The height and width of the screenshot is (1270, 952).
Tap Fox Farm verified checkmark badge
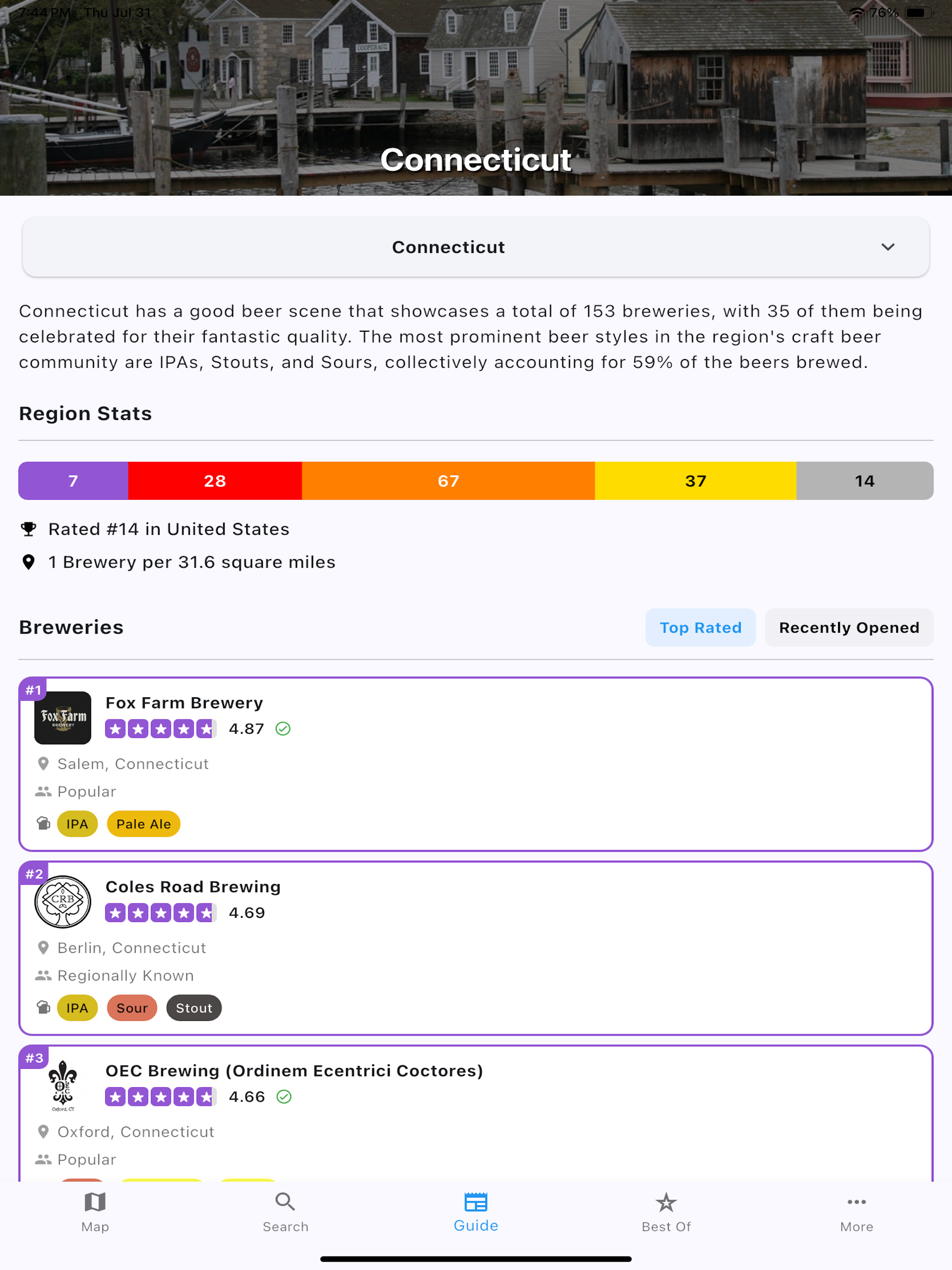coord(283,729)
